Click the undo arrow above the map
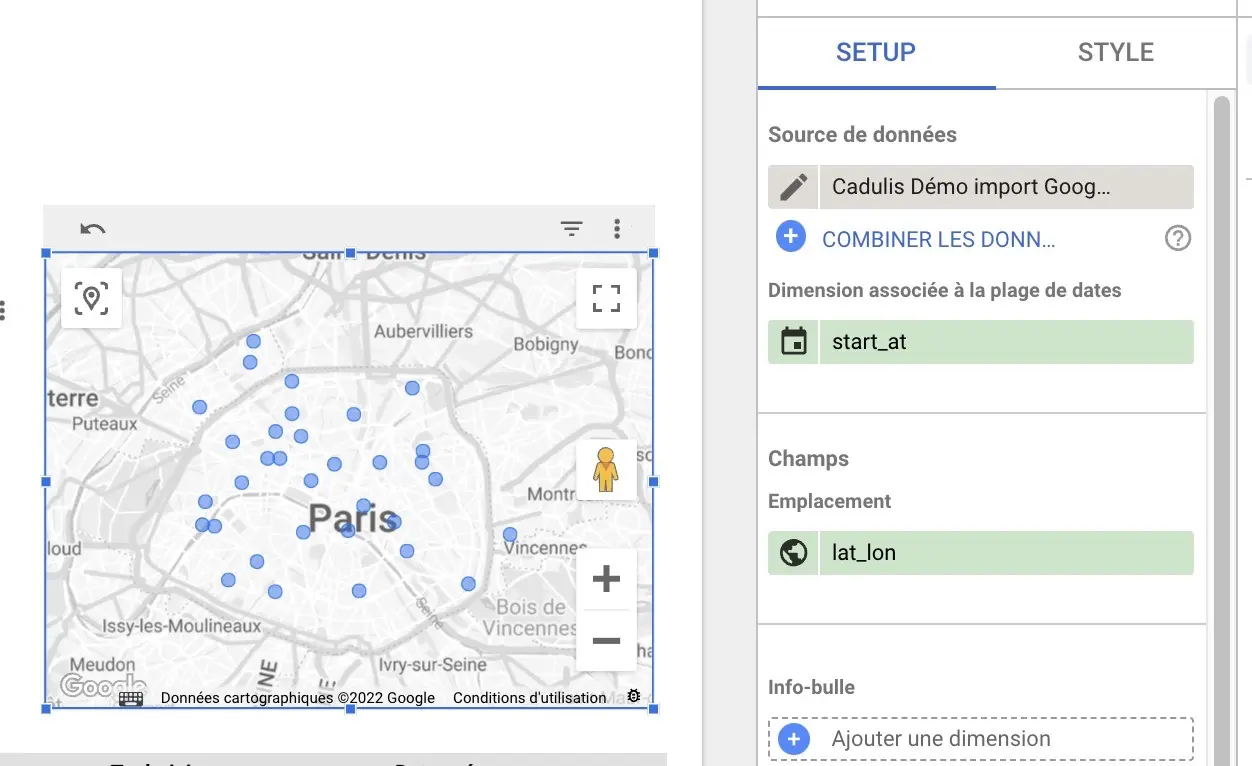 point(93,230)
